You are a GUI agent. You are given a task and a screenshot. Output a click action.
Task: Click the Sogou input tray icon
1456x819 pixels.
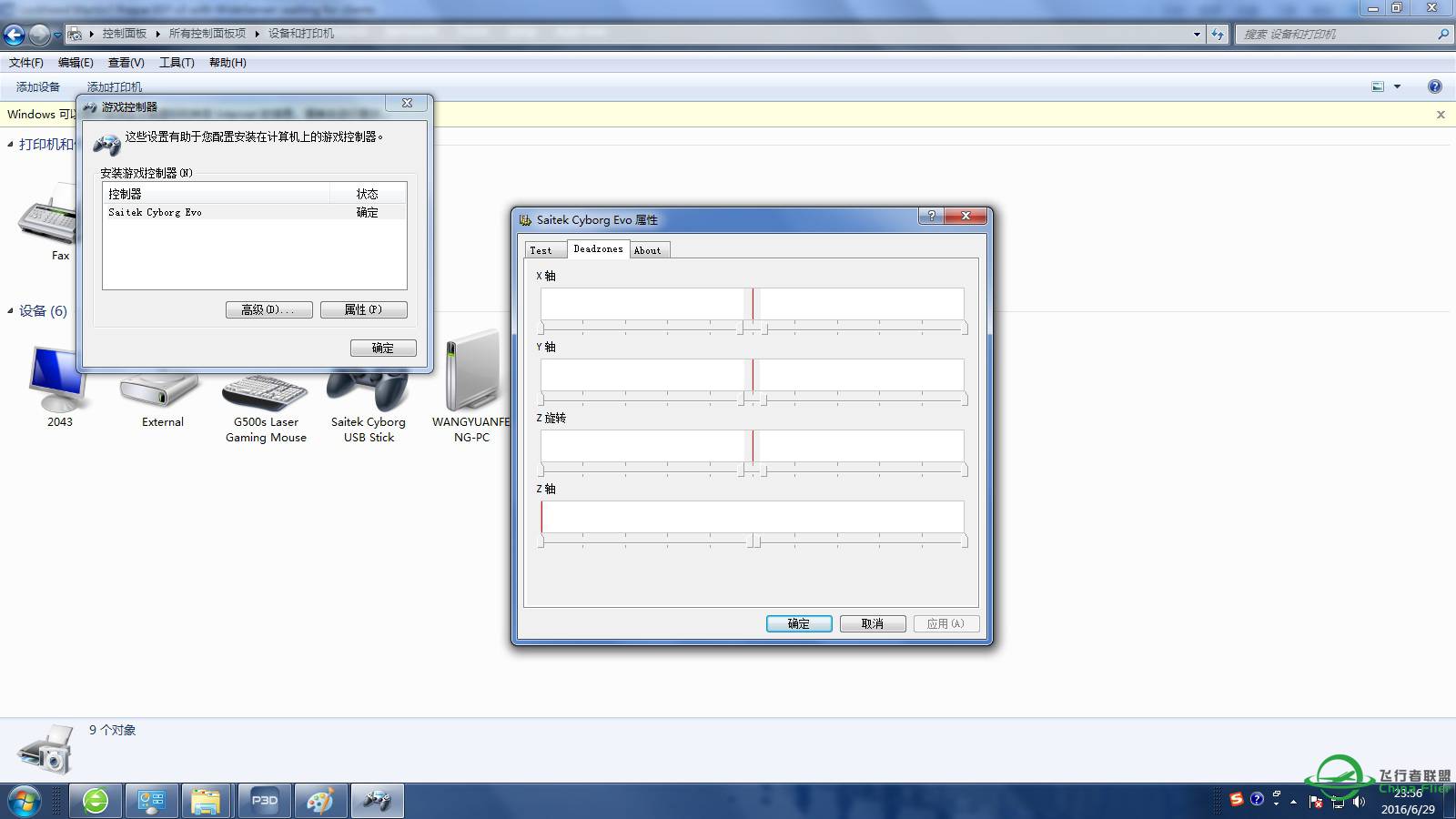click(x=1236, y=800)
